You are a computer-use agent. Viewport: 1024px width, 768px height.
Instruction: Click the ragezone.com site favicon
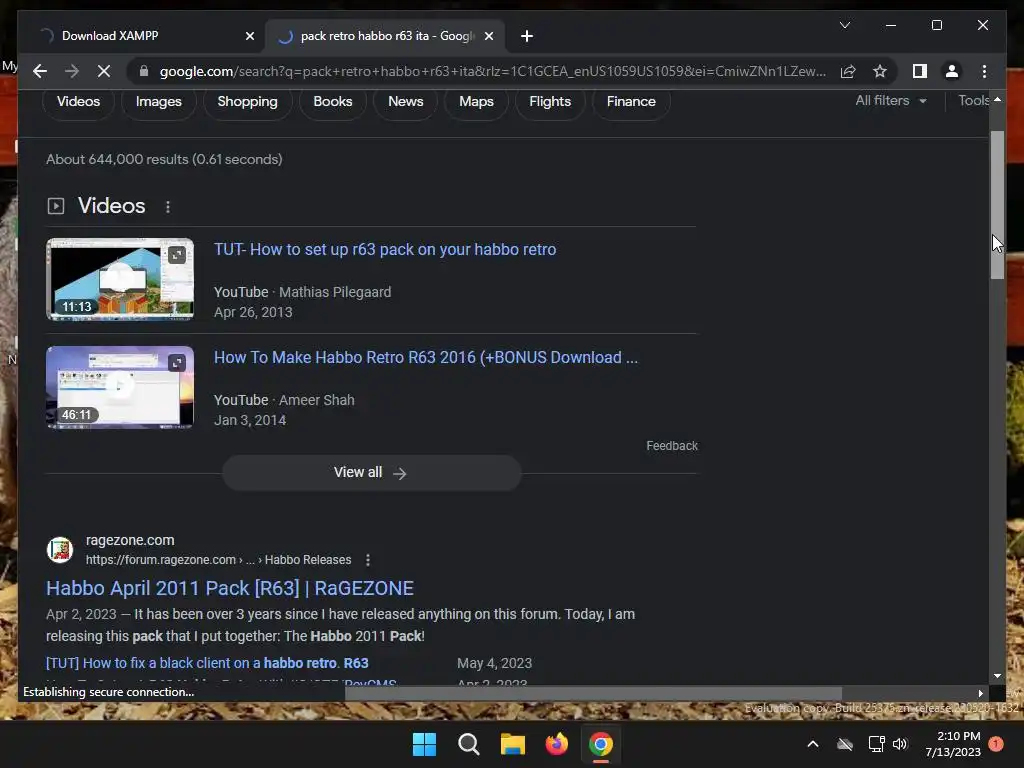click(x=59, y=549)
